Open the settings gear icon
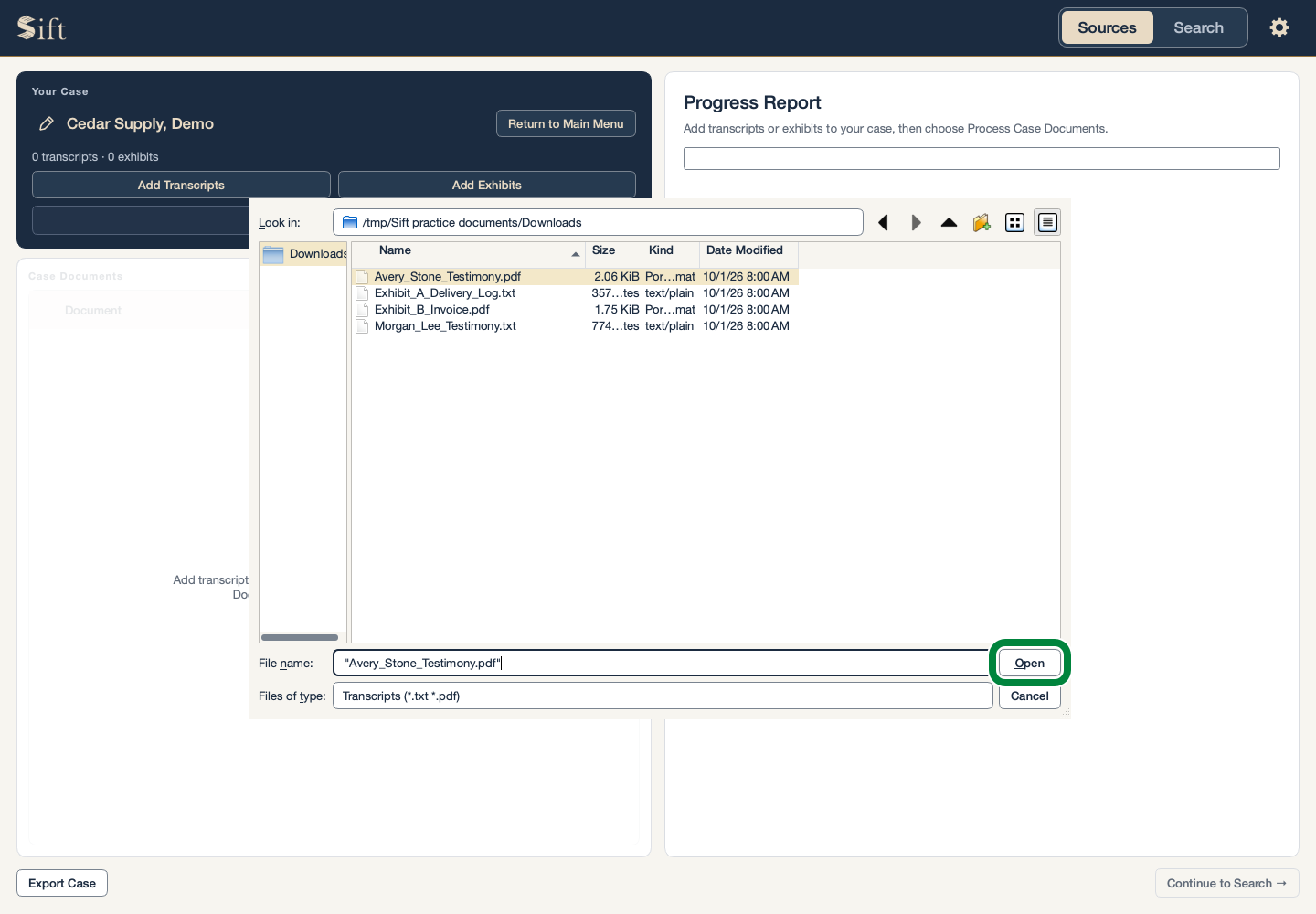The image size is (1316, 914). tap(1279, 27)
